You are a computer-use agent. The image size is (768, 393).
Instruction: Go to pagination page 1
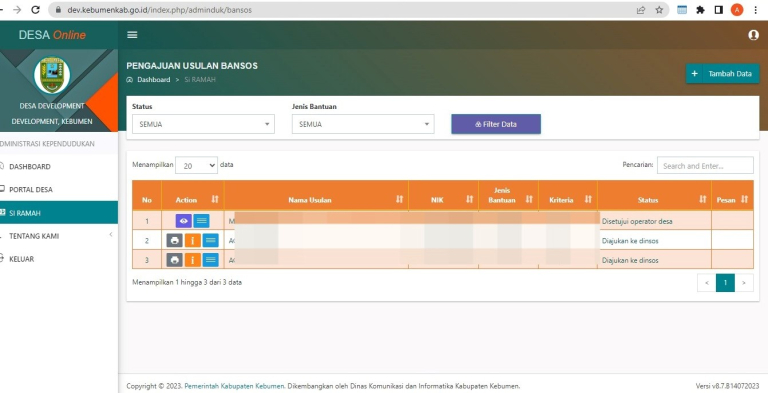725,282
